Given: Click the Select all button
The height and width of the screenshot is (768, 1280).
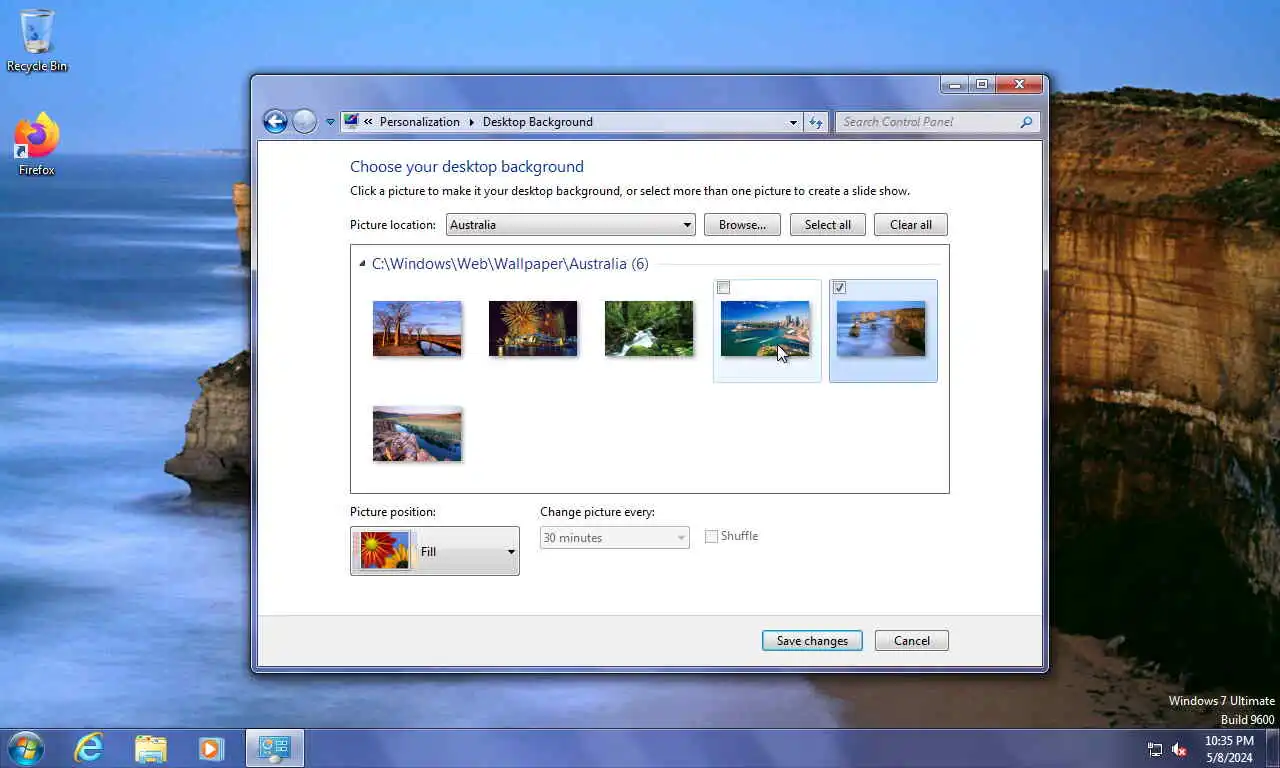Looking at the screenshot, I should tap(828, 225).
